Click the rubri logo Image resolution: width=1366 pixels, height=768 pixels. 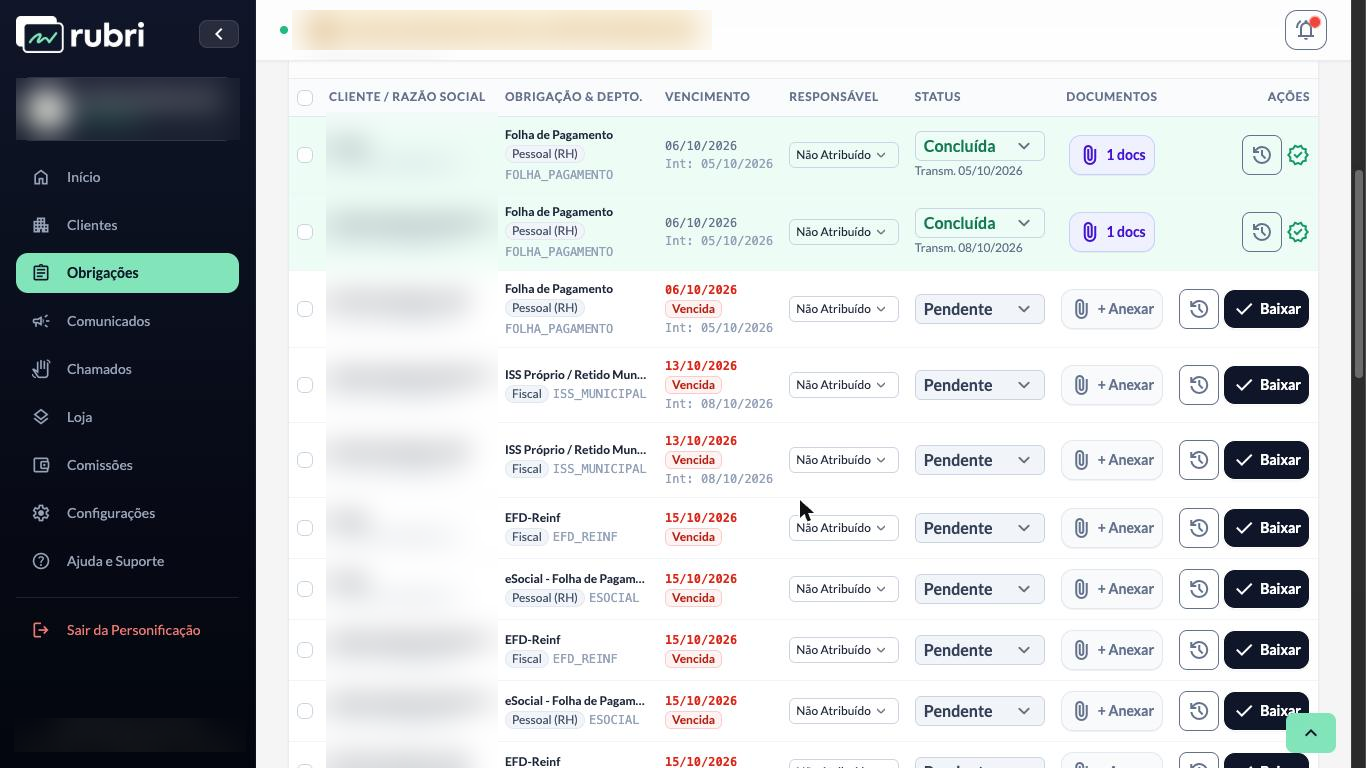click(x=80, y=35)
